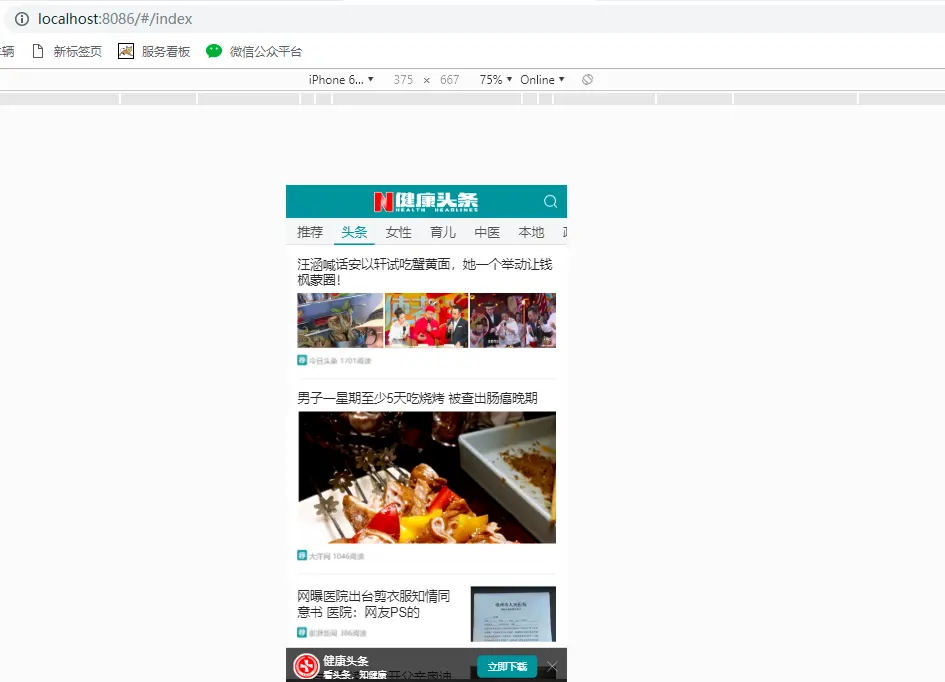Select the 本地 tab

(x=531, y=233)
